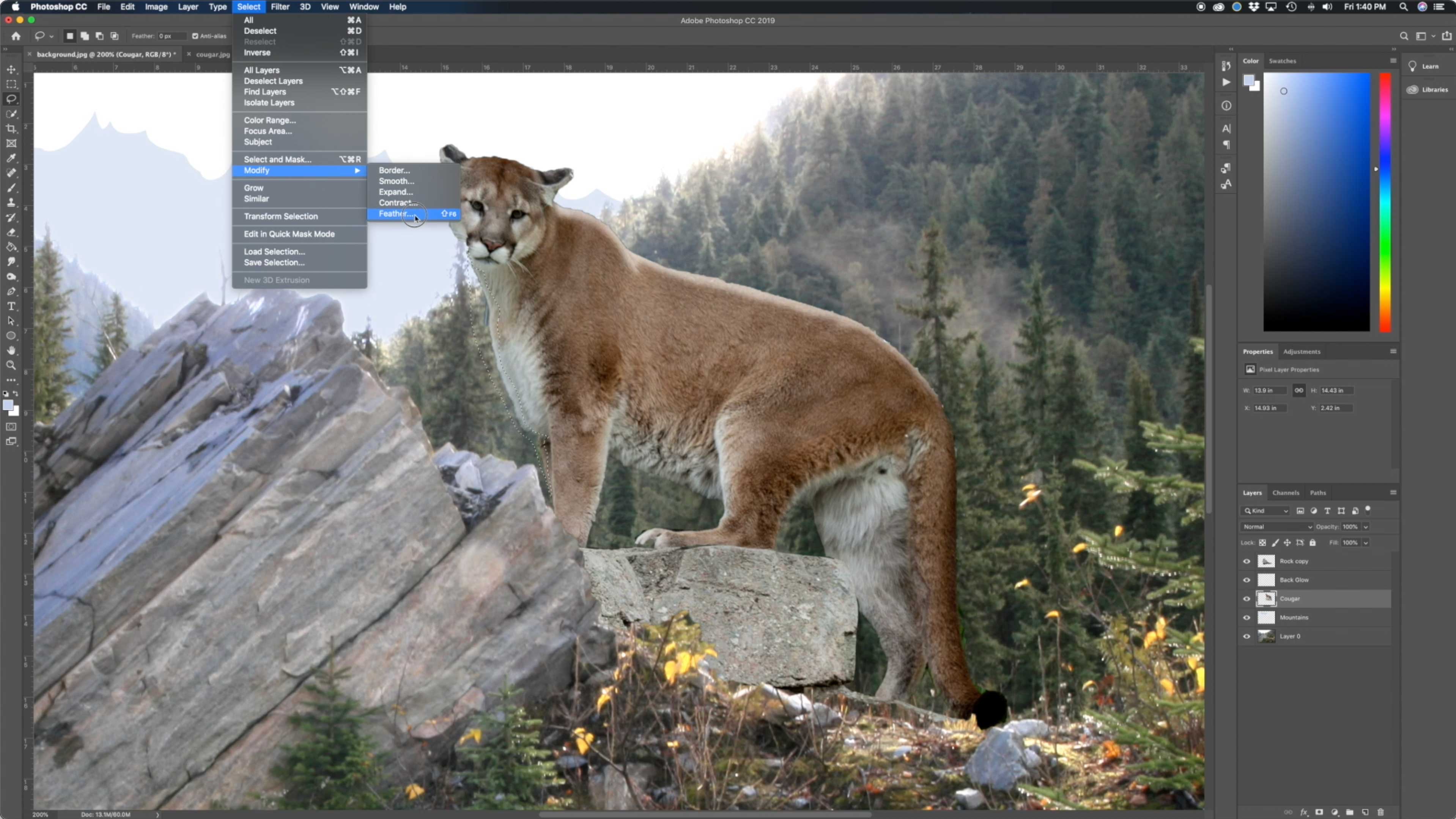
Task: Select the Crop tool
Action: click(x=11, y=129)
